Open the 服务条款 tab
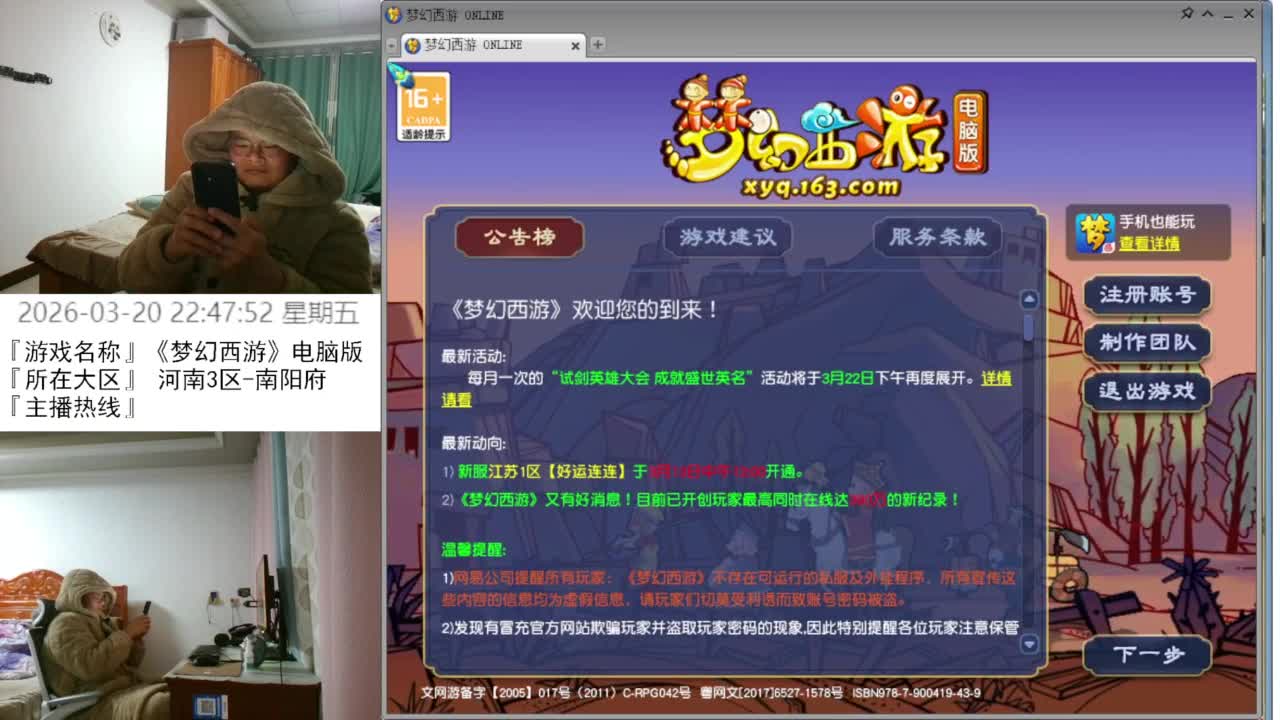 coord(938,237)
